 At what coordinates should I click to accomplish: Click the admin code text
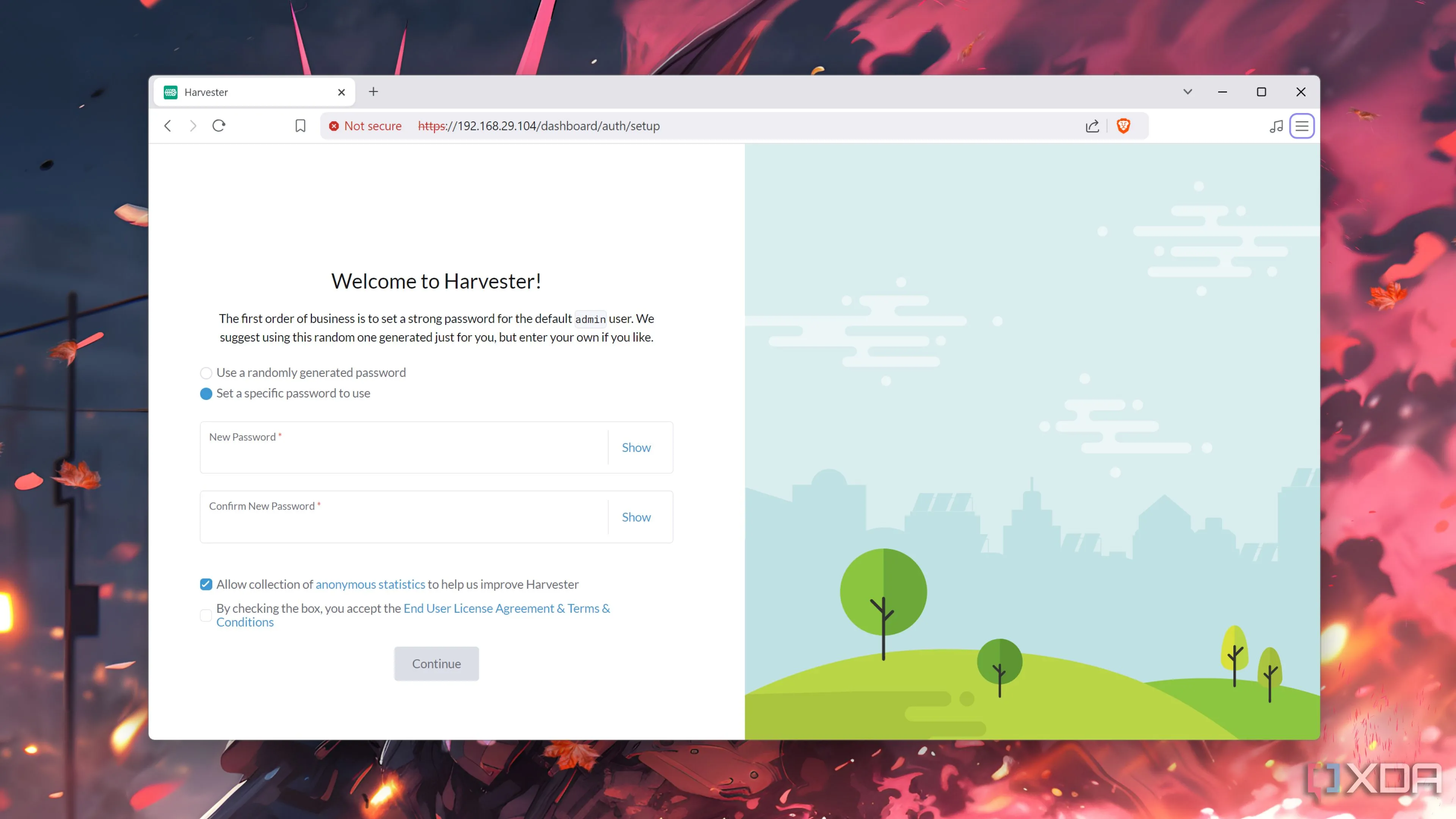[590, 319]
